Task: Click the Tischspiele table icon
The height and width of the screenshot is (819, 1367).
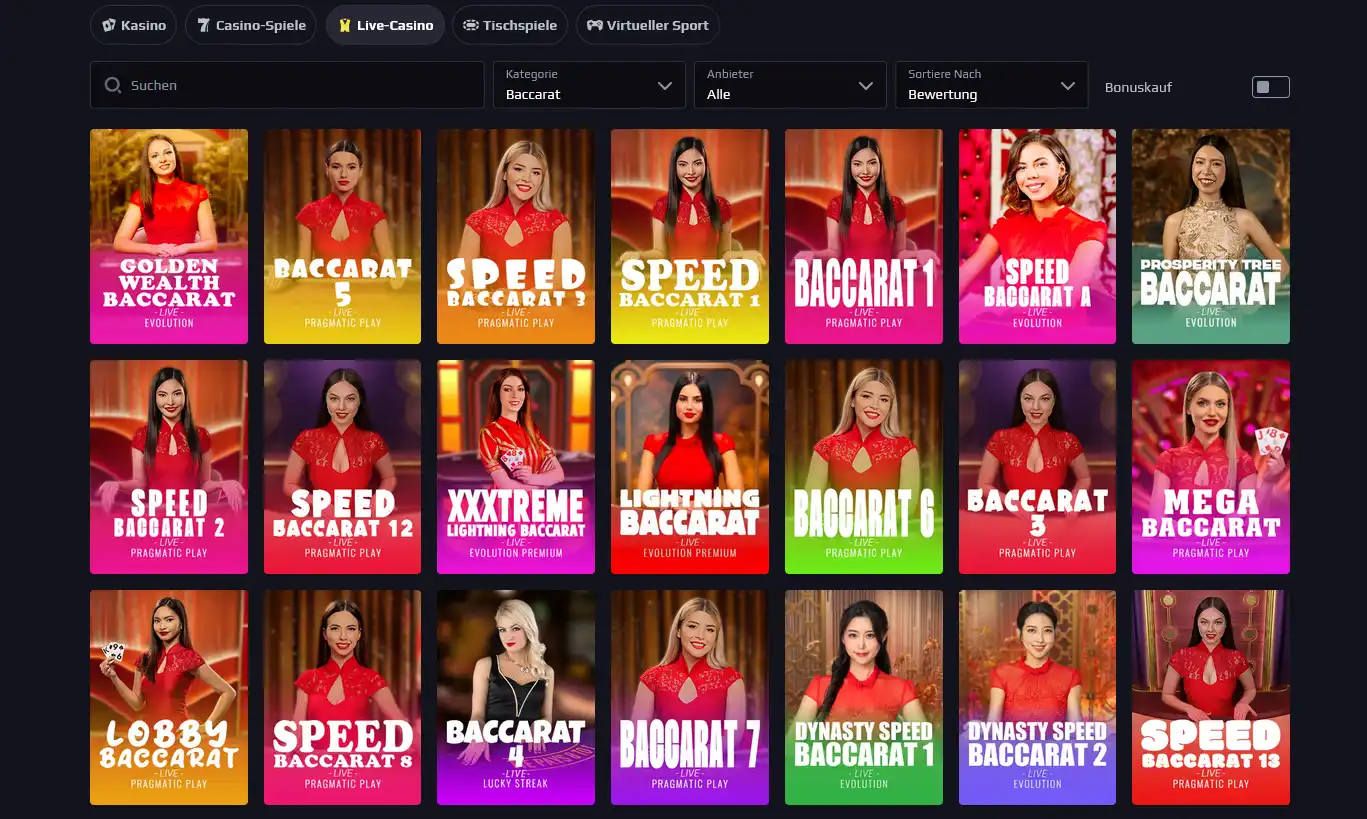Action: [471, 25]
